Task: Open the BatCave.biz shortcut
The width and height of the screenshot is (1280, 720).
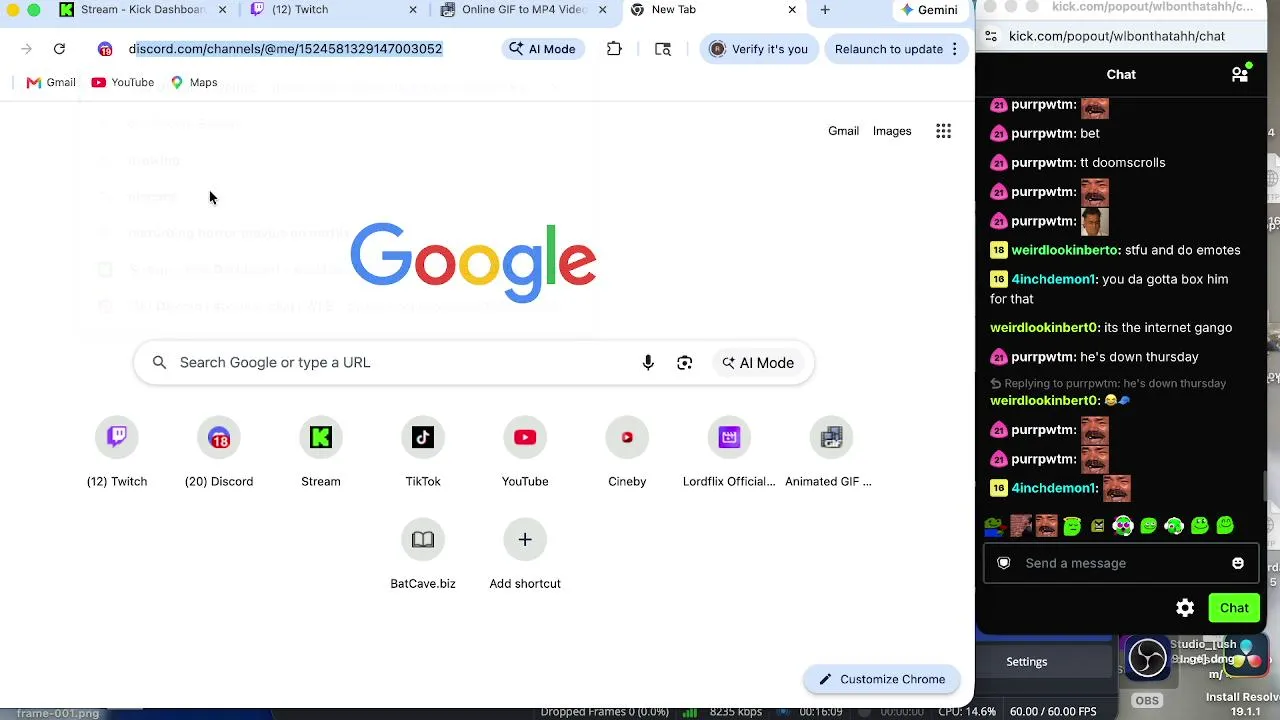Action: tap(423, 555)
